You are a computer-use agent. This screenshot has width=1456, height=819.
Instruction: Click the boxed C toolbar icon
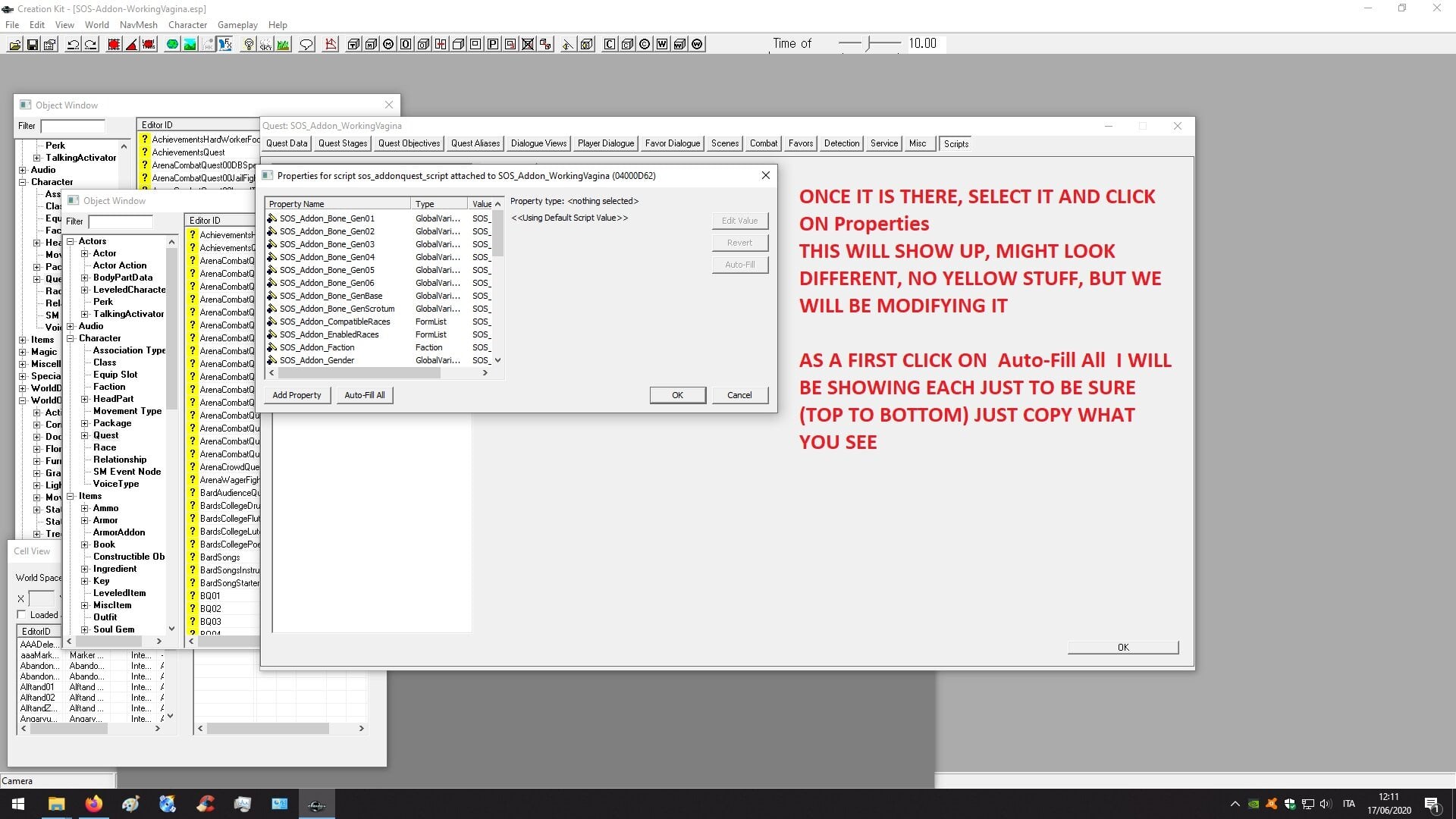[x=610, y=44]
